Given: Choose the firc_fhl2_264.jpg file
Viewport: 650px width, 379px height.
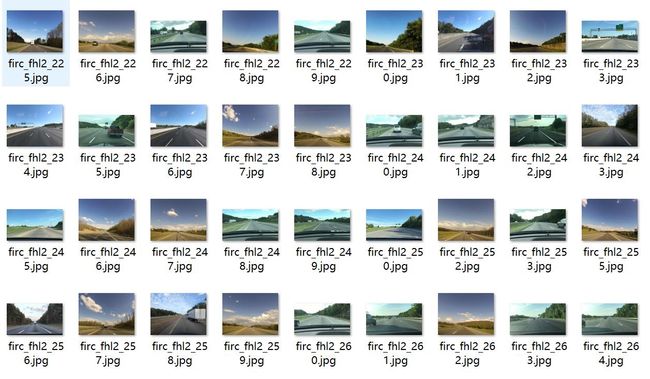Looking at the screenshot, I should [x=610, y=319].
